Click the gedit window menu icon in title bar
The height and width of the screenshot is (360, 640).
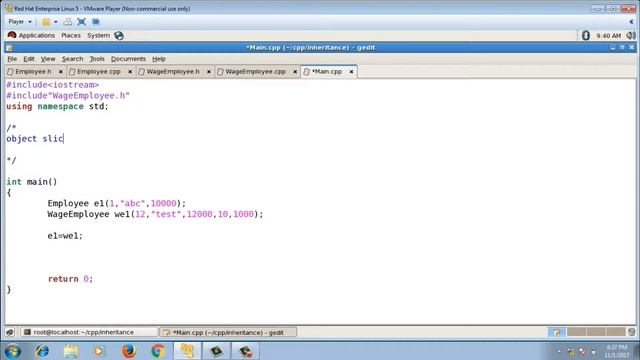(x=9, y=48)
